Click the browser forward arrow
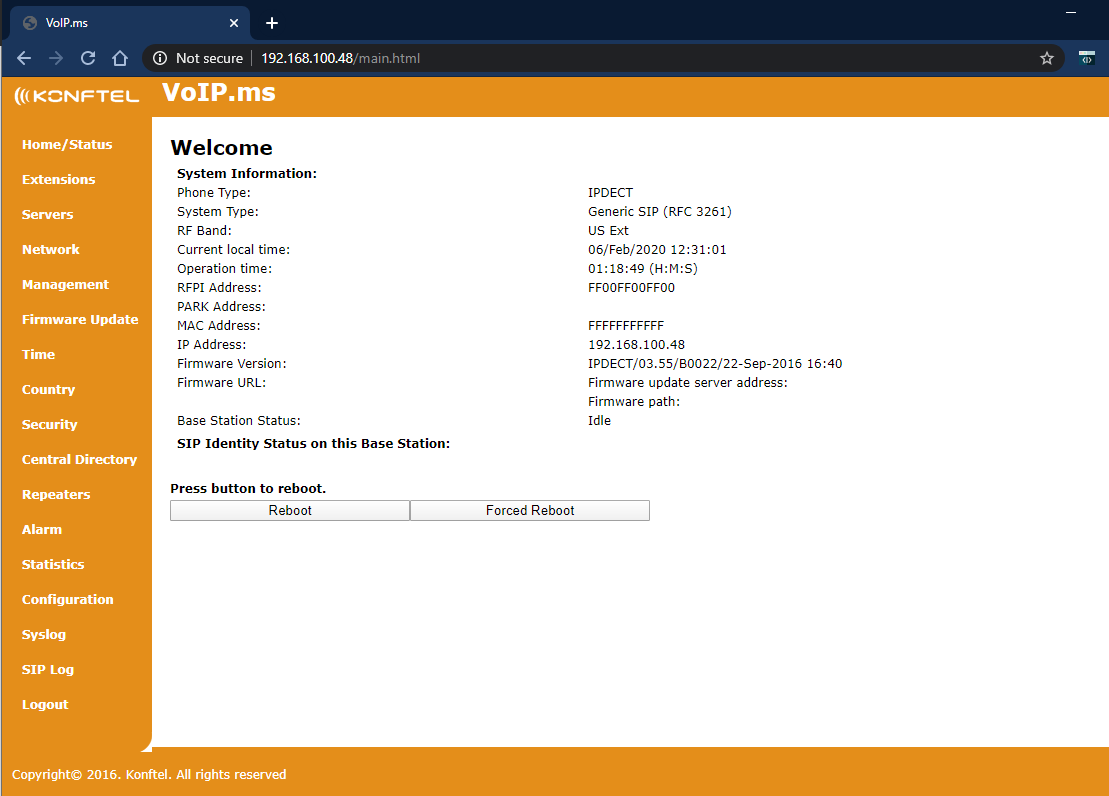Image resolution: width=1109 pixels, height=796 pixels. pyautogui.click(x=56, y=58)
